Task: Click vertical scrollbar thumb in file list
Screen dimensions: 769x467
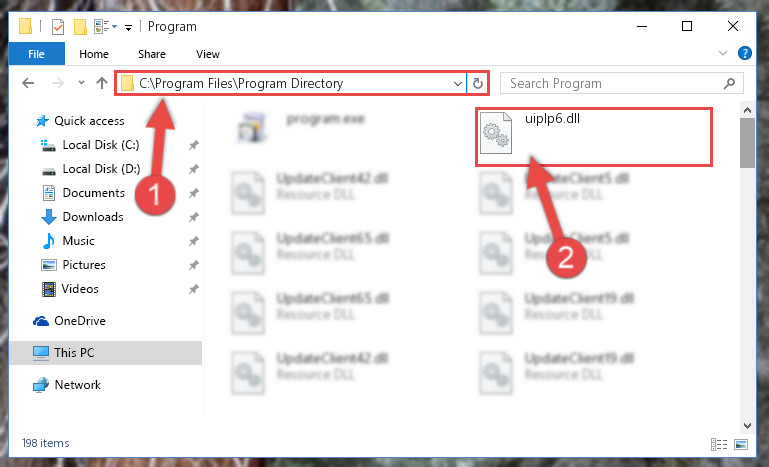Action: pyautogui.click(x=747, y=142)
